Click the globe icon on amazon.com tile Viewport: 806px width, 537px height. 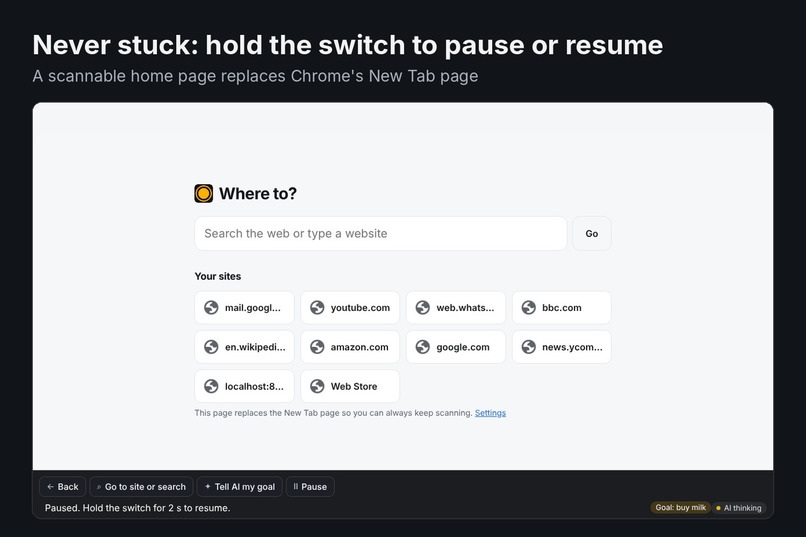pyautogui.click(x=317, y=347)
